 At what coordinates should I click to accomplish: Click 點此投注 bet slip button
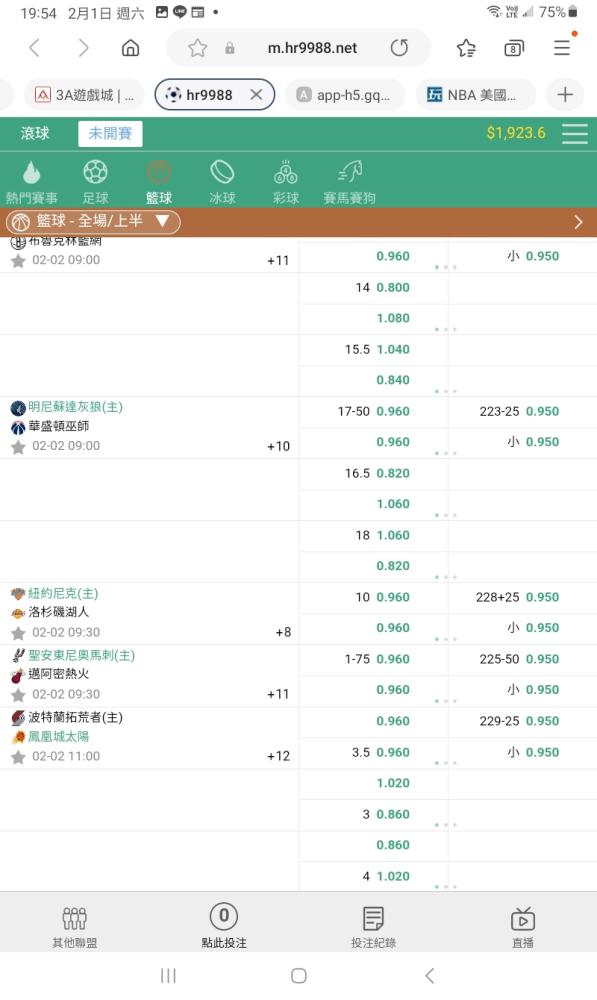(x=224, y=927)
